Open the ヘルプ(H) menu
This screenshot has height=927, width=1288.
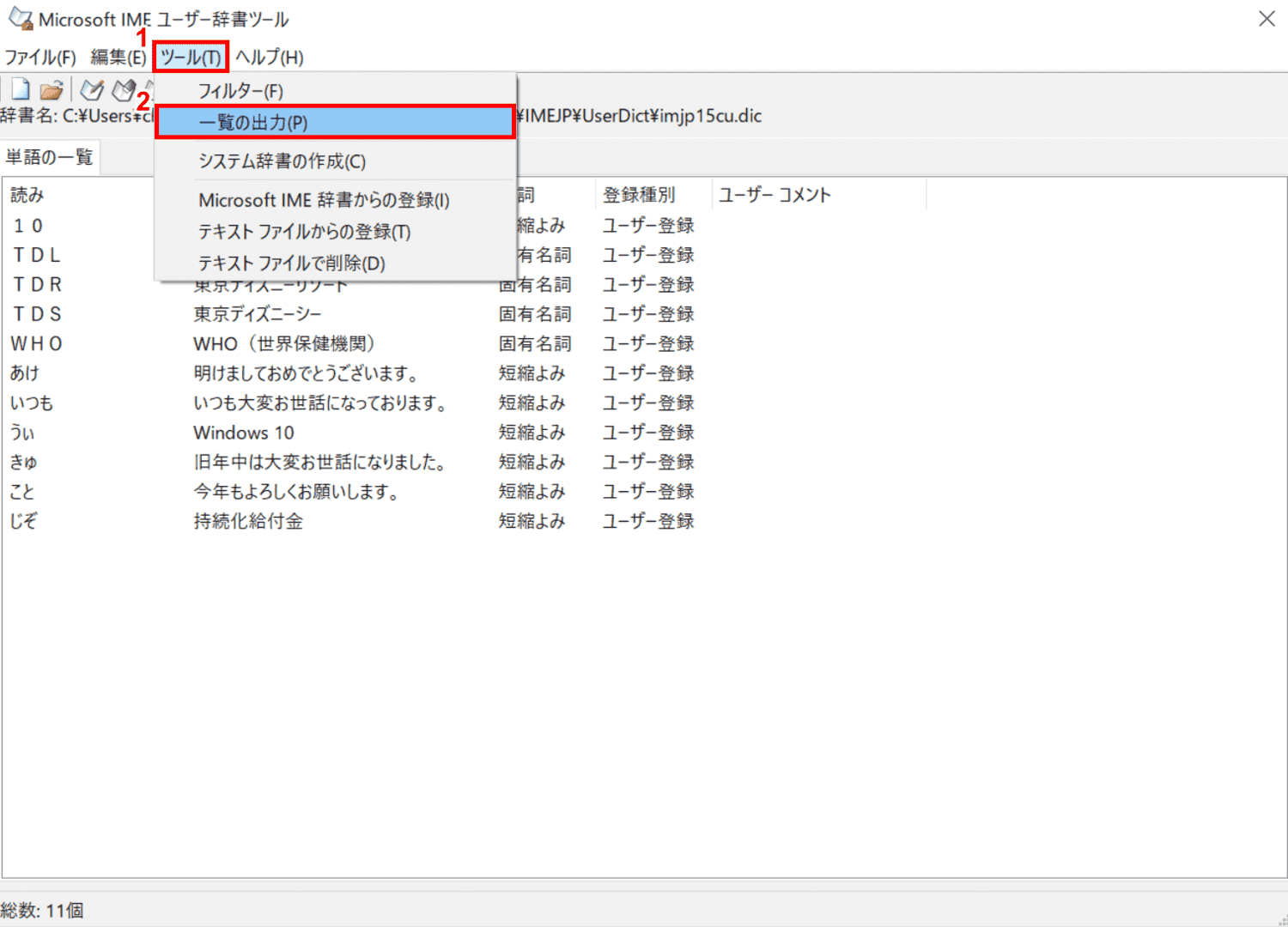click(x=269, y=58)
